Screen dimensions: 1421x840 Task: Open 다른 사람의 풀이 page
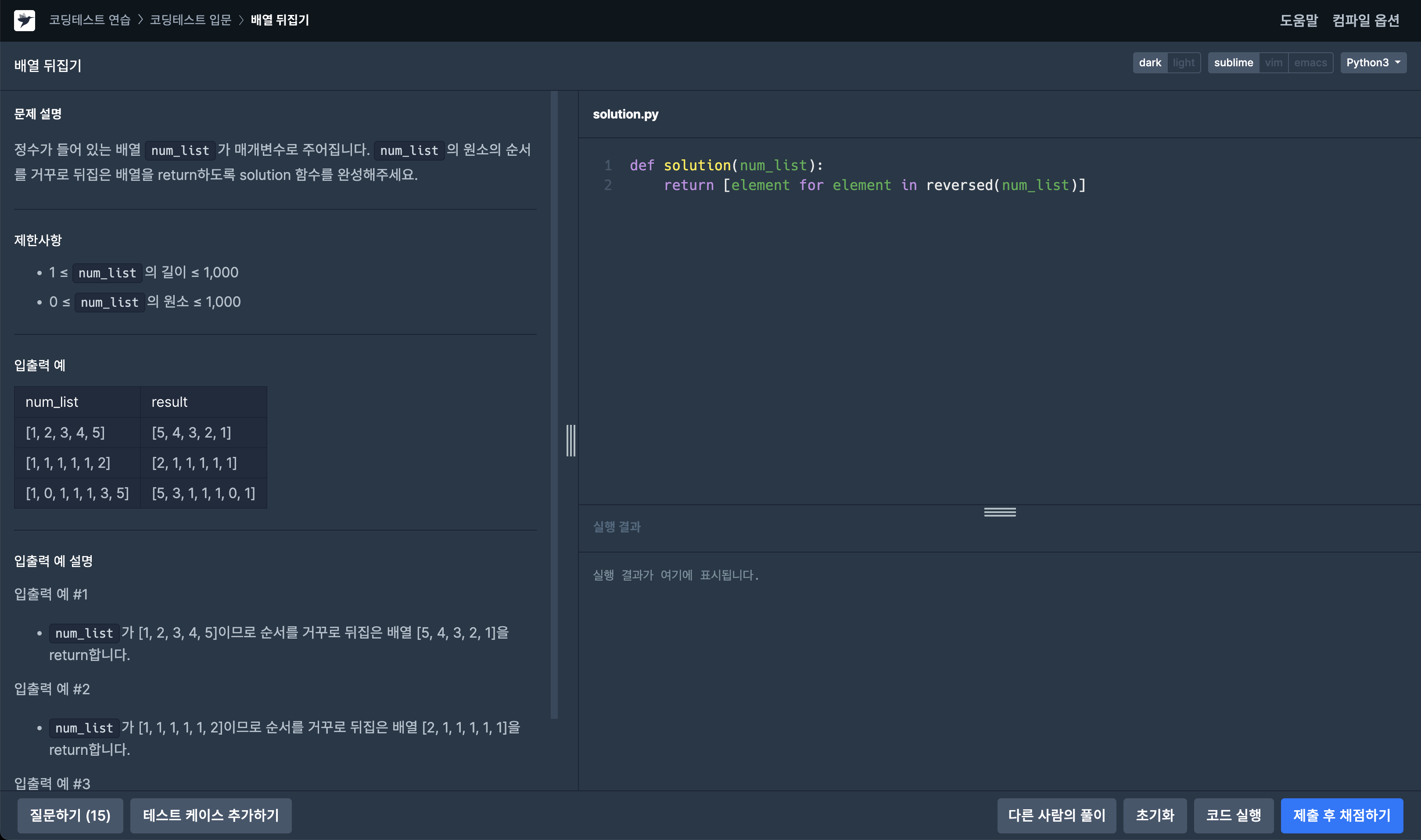point(1056,815)
